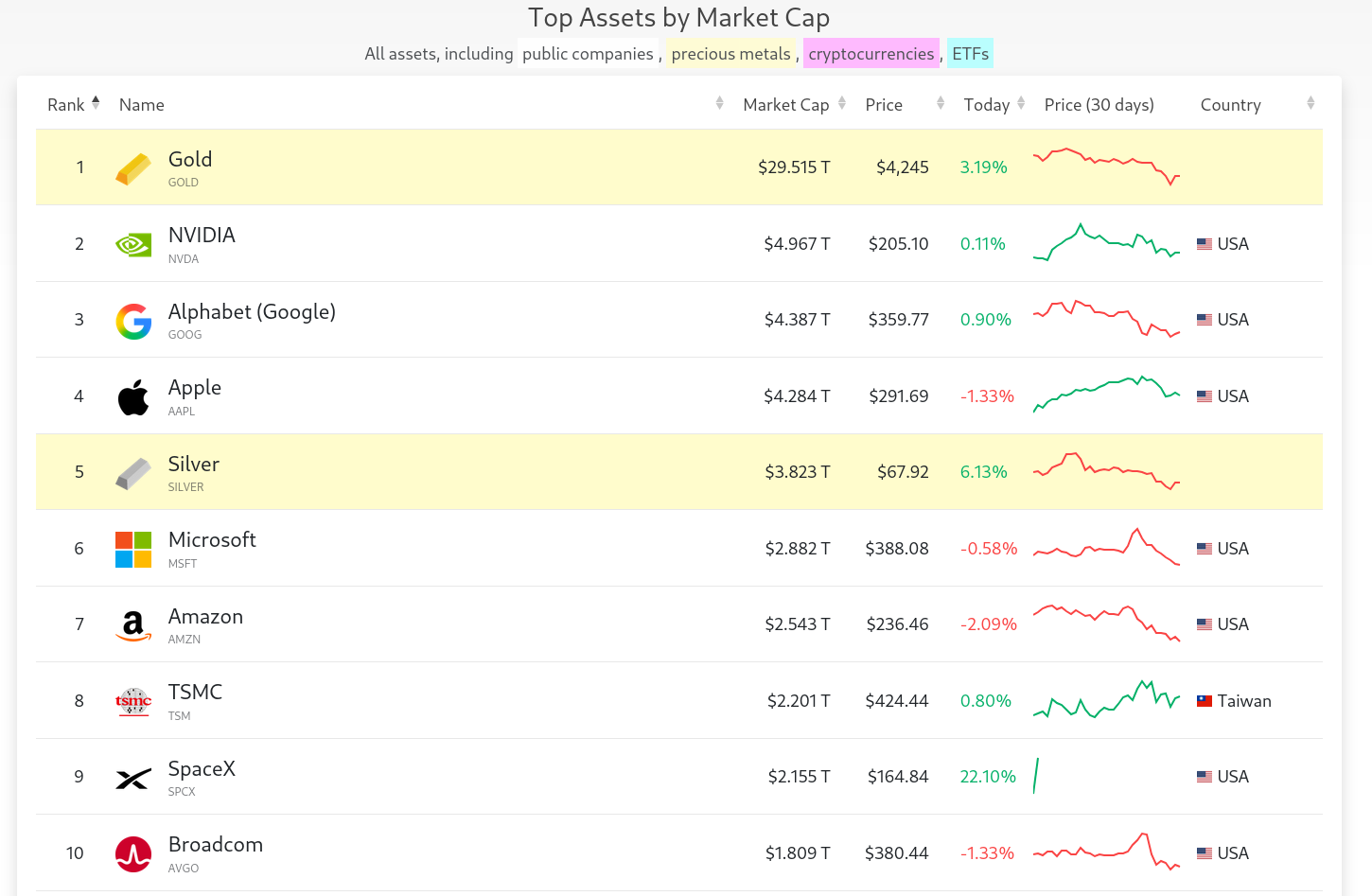The image size is (1372, 896).
Task: Click the Taiwan flag in TSMC row
Action: click(x=1205, y=701)
